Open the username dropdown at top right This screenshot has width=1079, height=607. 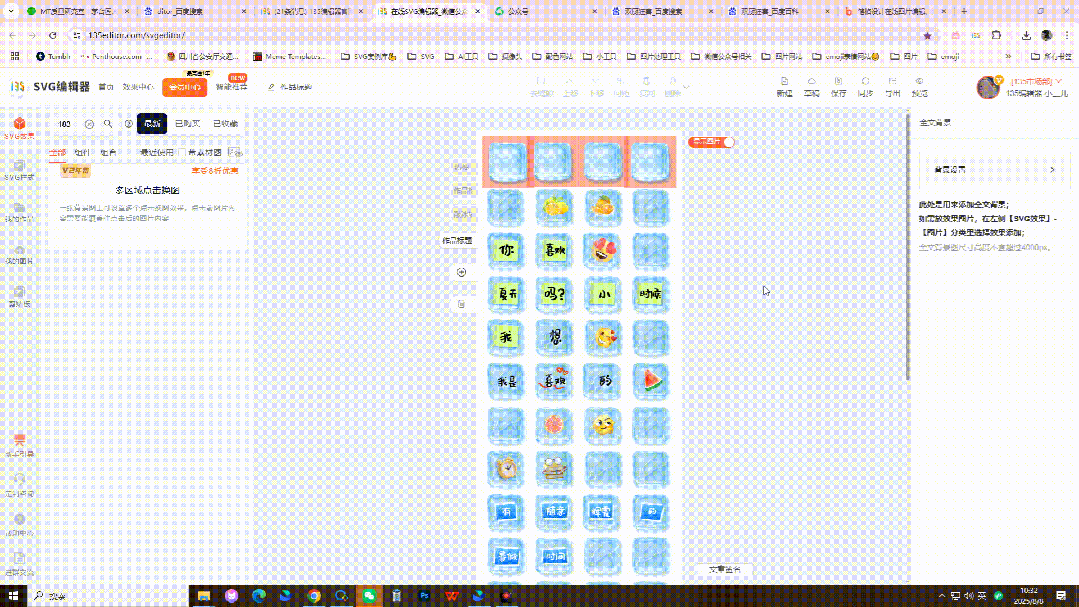(x=1058, y=81)
